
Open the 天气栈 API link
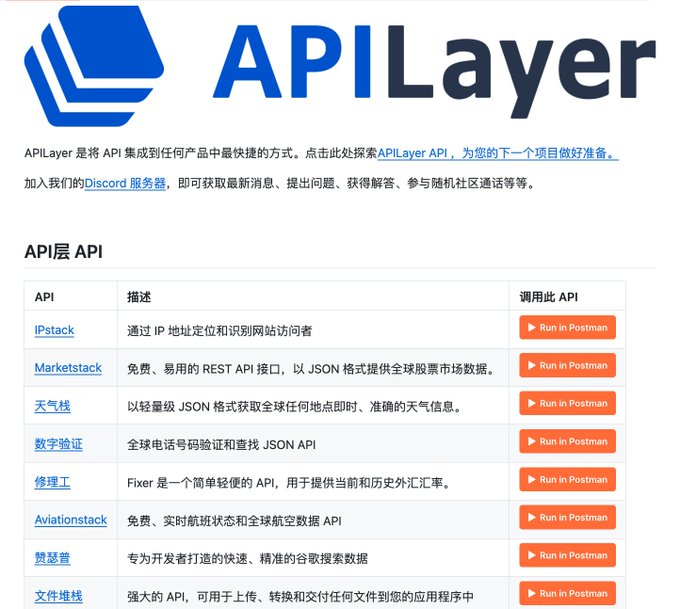[52, 406]
